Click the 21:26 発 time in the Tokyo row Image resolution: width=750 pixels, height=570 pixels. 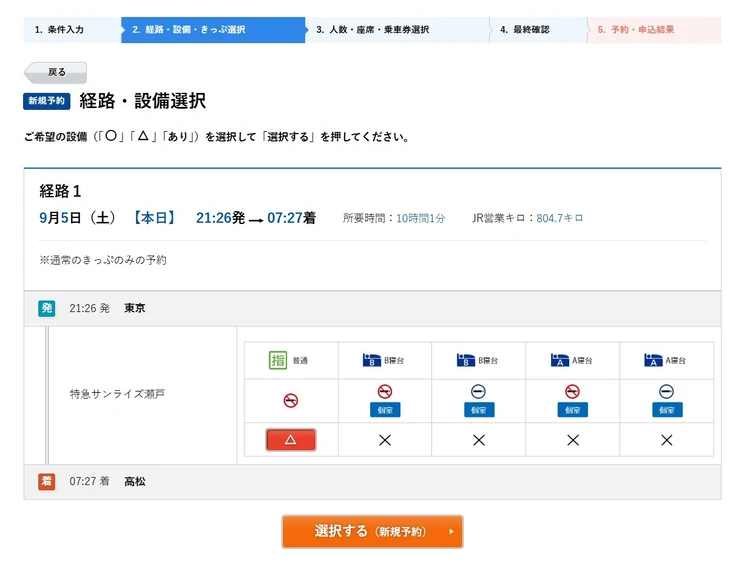[x=89, y=308]
